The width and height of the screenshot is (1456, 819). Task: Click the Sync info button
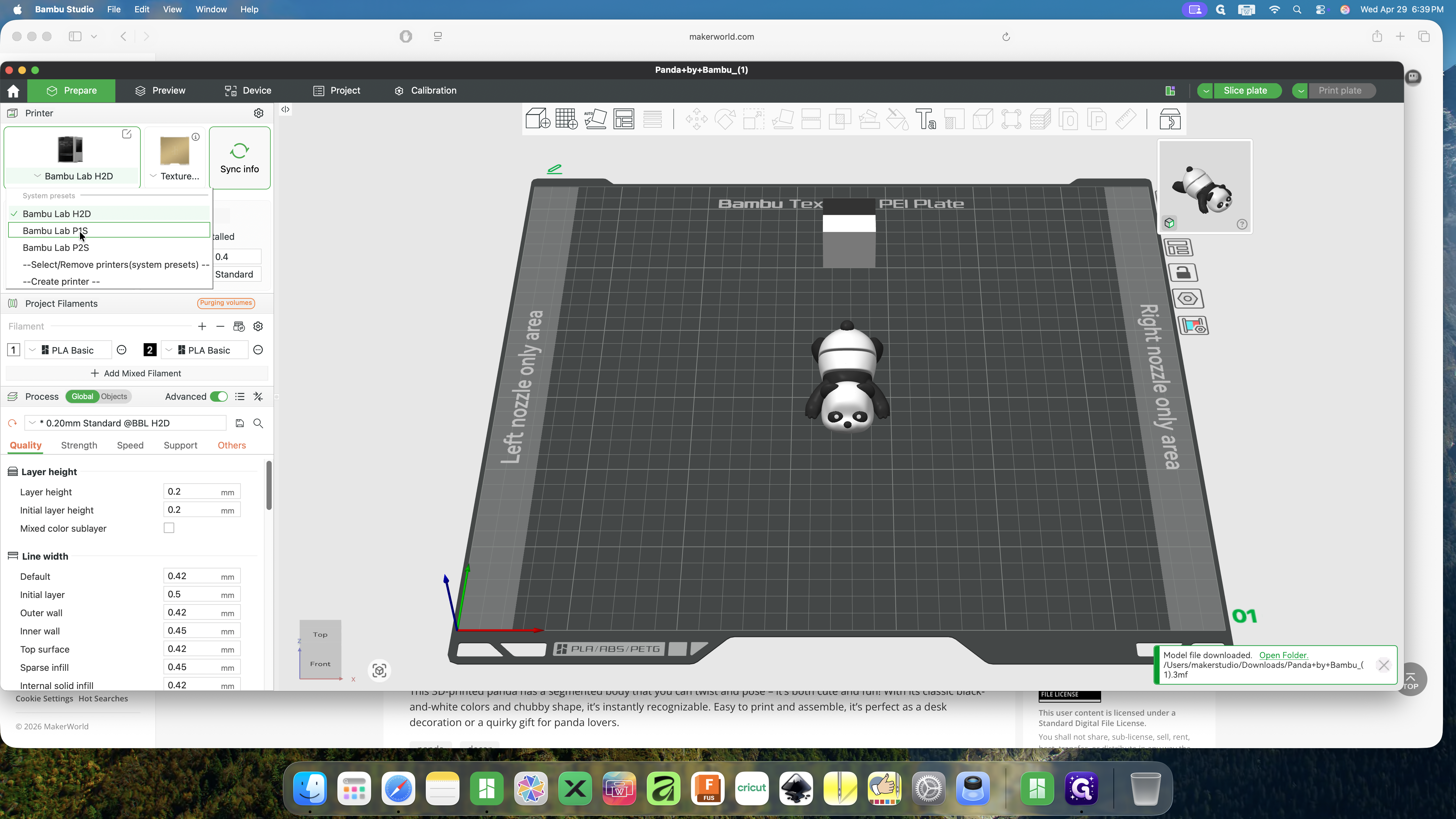(240, 158)
